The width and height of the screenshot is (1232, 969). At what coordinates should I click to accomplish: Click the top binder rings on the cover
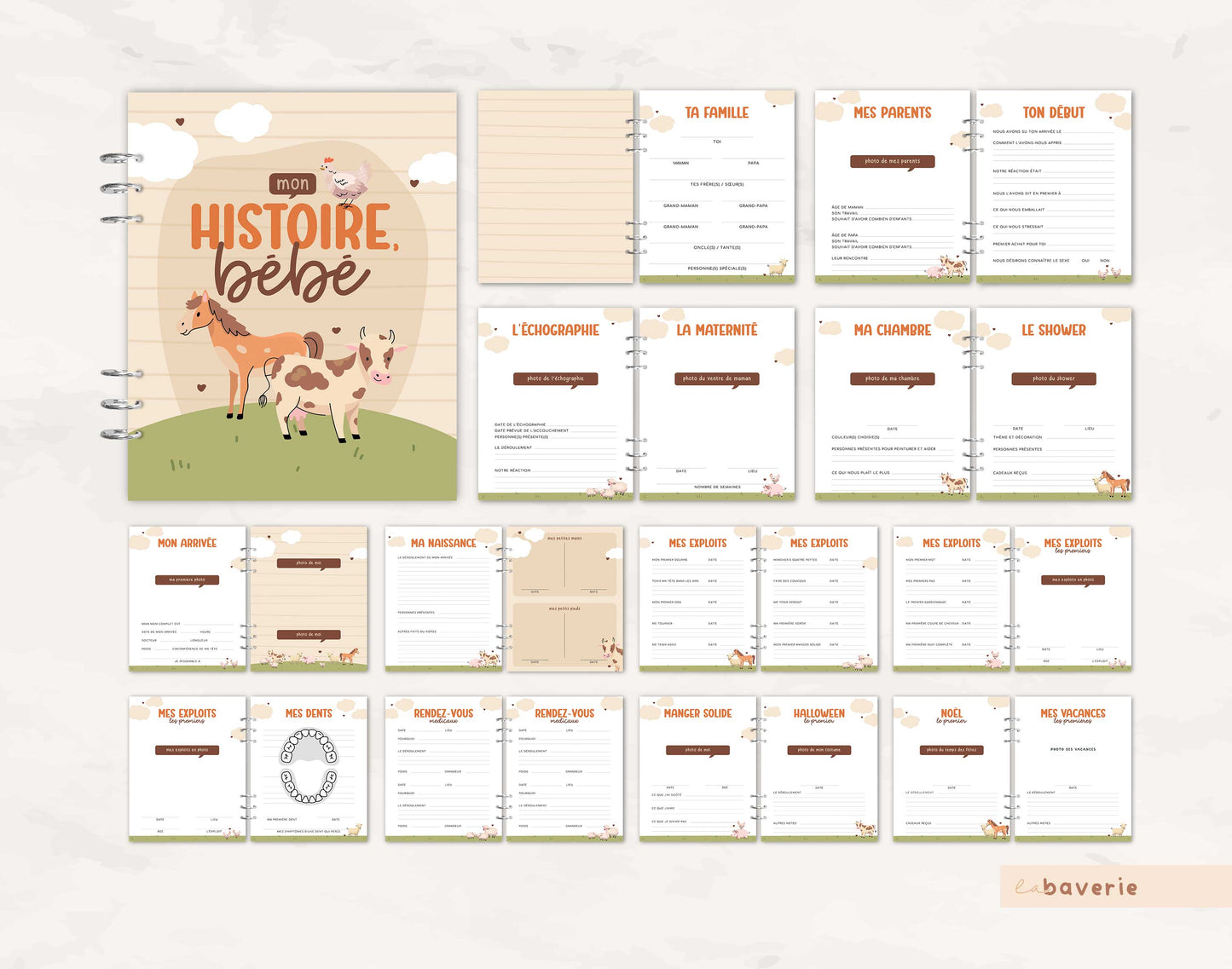(120, 188)
